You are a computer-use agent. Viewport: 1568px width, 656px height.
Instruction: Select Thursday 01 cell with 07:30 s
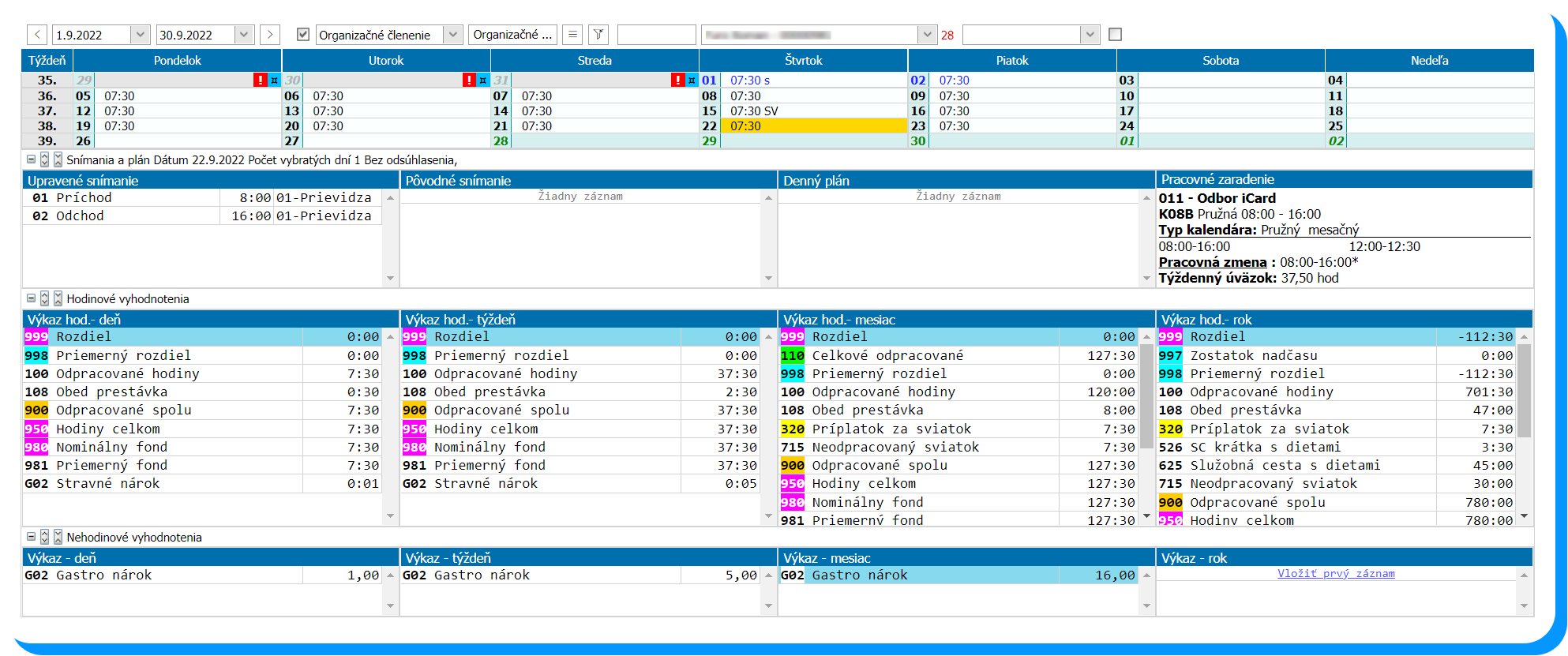tap(813, 80)
